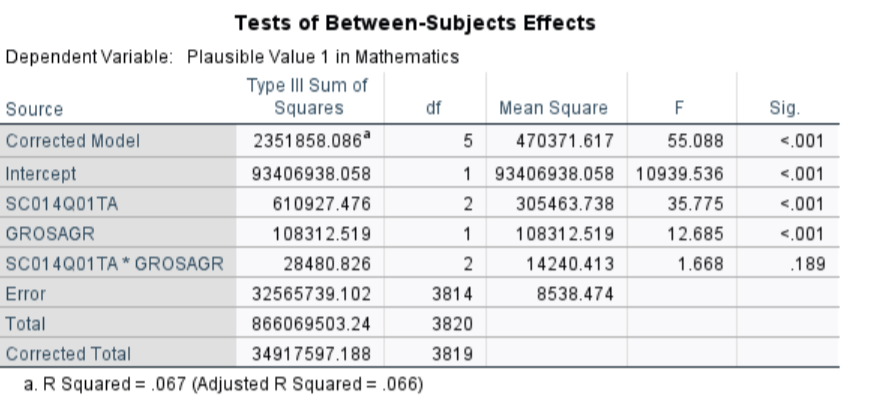The image size is (872, 402).
Task: Select the significance value .189
Action: [806, 266]
